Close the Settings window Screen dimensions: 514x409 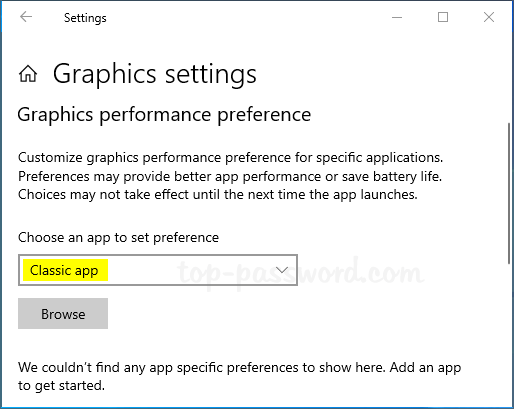point(489,17)
